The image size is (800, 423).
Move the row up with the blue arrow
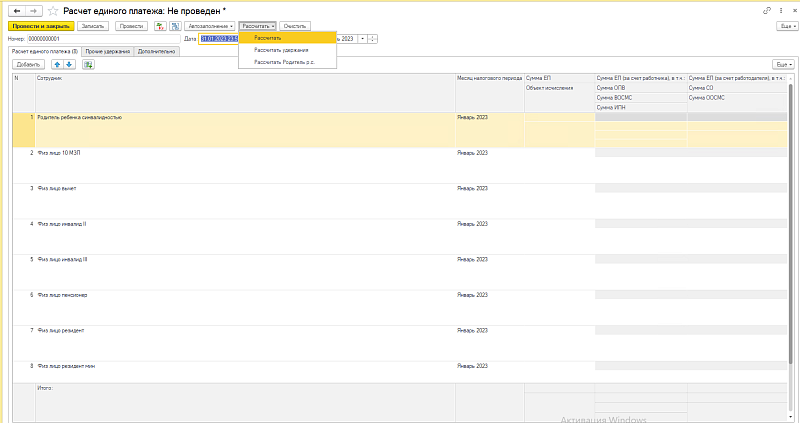click(x=57, y=64)
